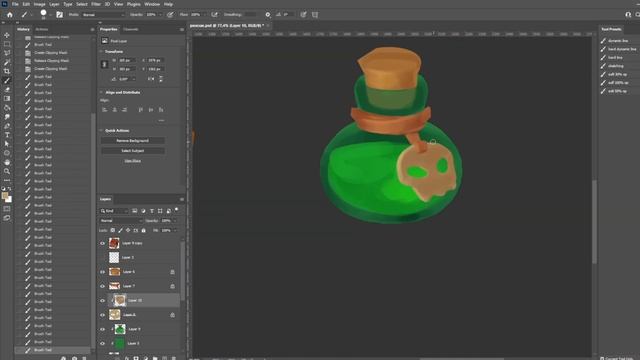This screenshot has height=360, width=640.
Task: Open Layers panel Opacity dropdown
Action: [175, 221]
